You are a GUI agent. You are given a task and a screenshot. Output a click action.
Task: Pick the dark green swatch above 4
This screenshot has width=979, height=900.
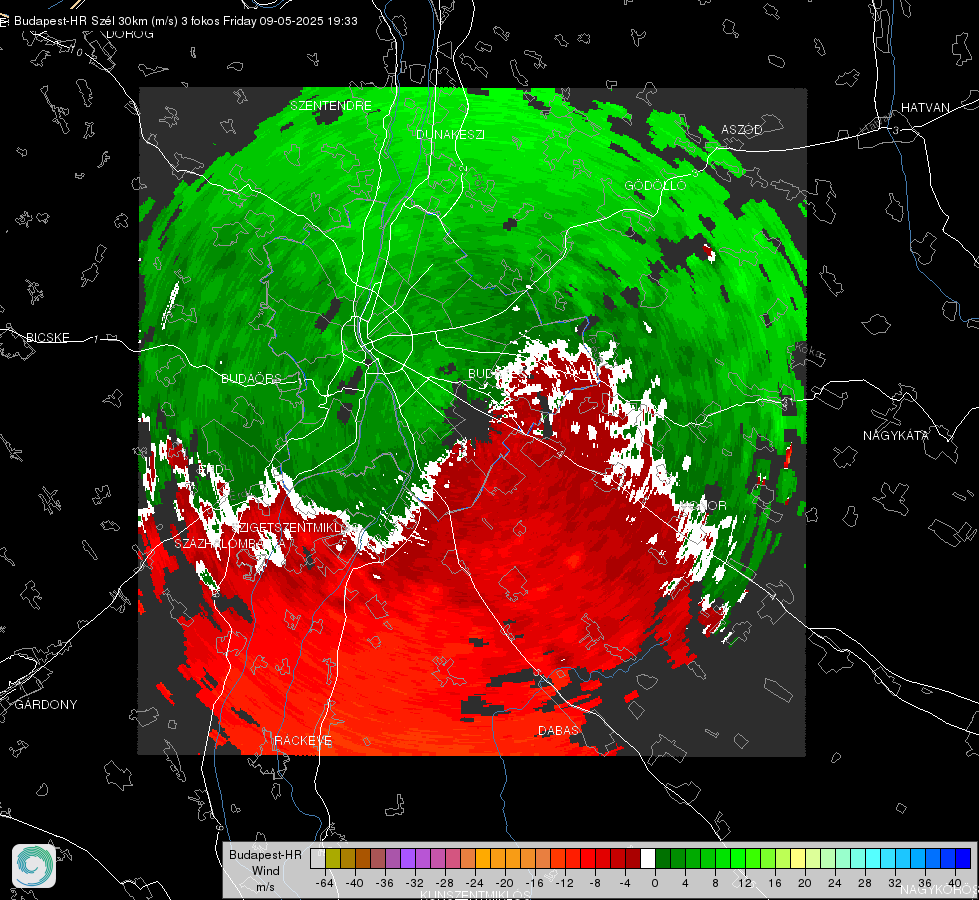pyautogui.click(x=678, y=859)
